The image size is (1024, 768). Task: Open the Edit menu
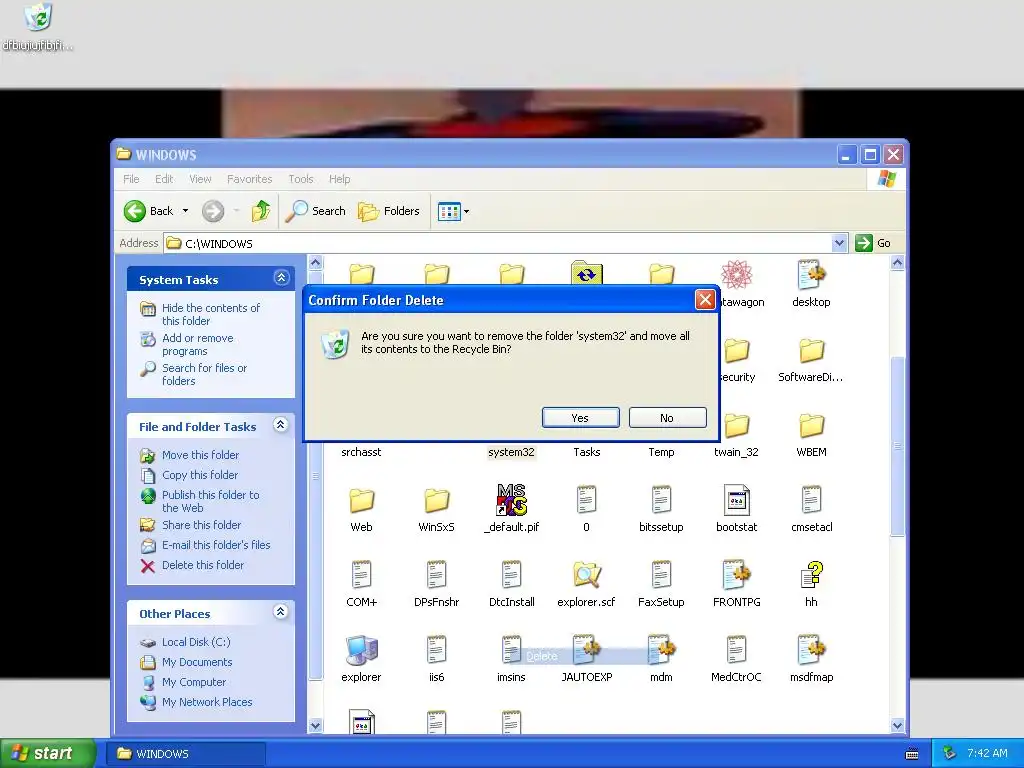[x=164, y=179]
